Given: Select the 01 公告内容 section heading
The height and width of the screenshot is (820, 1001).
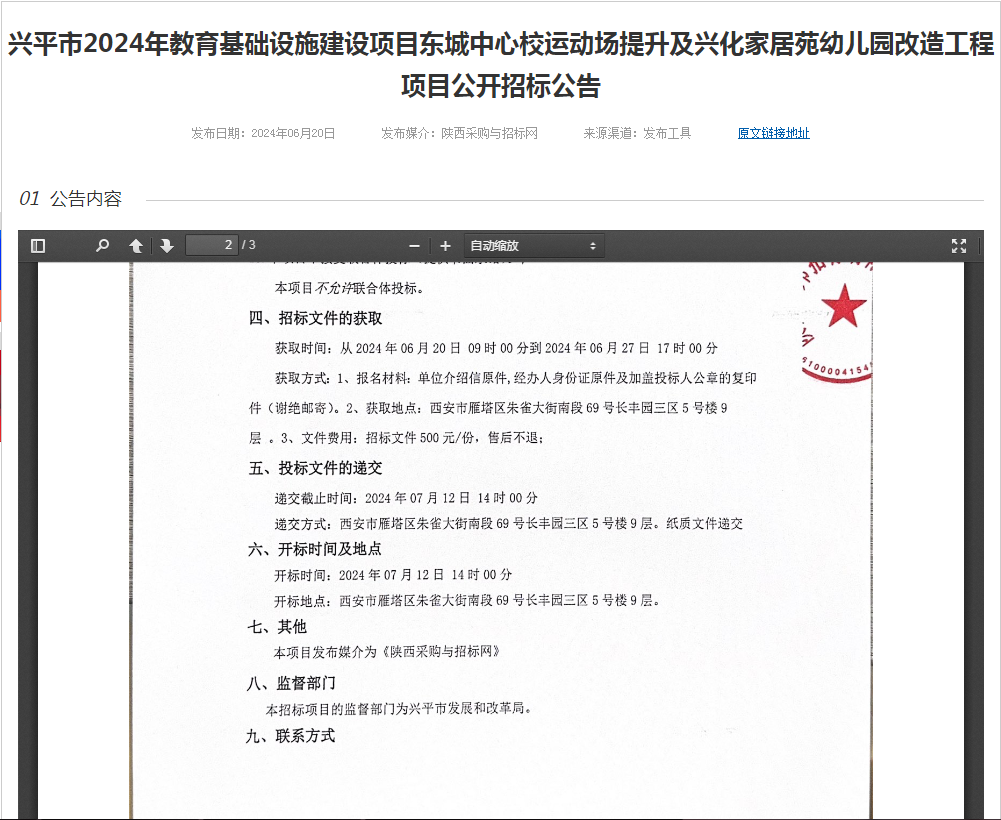Looking at the screenshot, I should pyautogui.click(x=71, y=199).
